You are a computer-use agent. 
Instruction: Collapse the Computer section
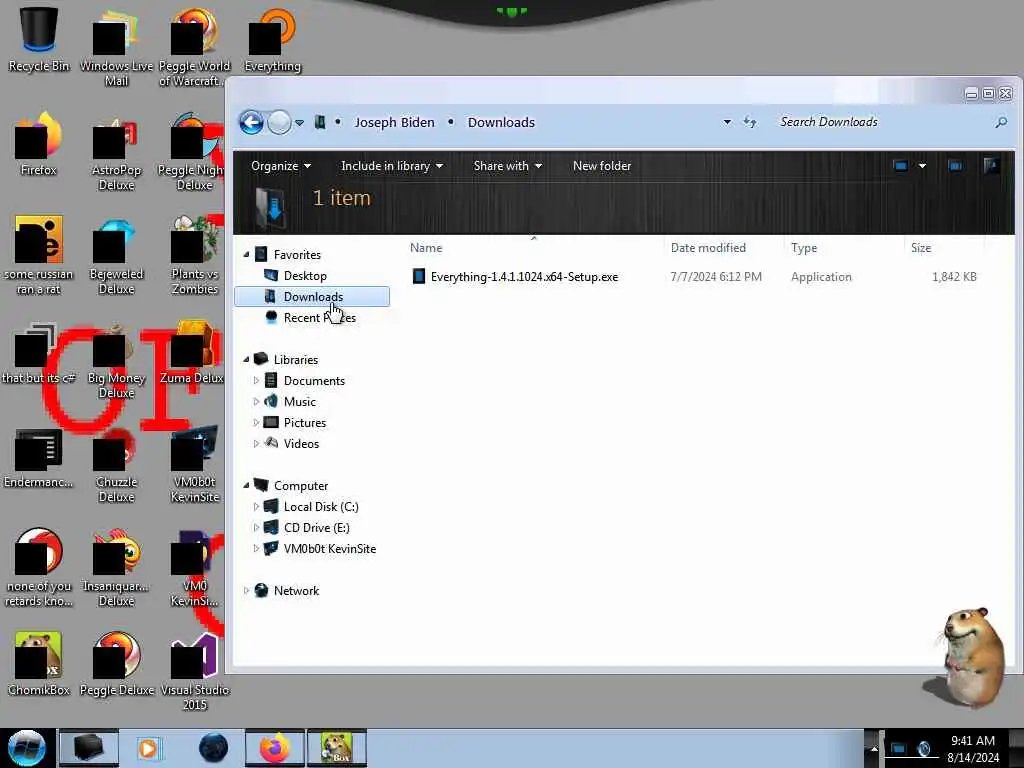click(x=246, y=486)
